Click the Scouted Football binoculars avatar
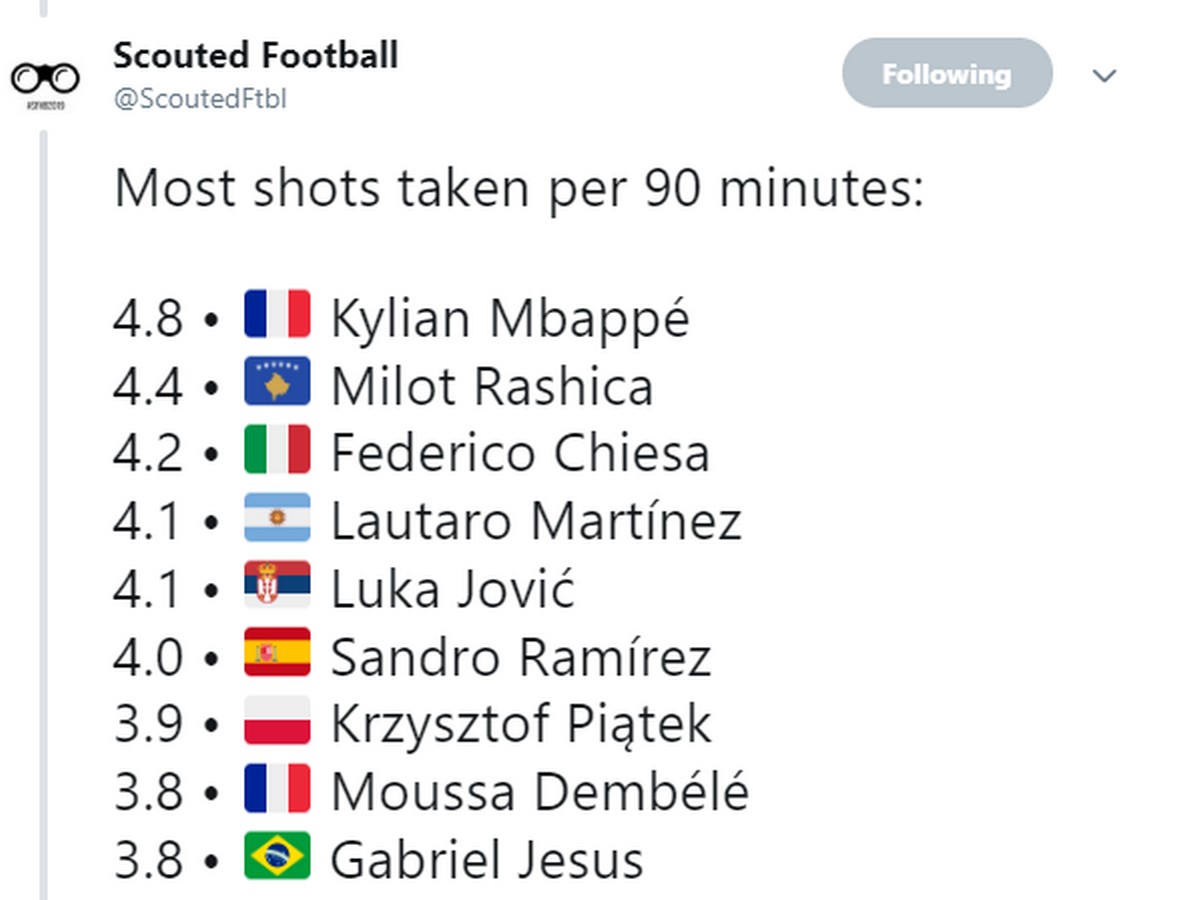Image resolution: width=1179 pixels, height=900 pixels. [x=45, y=78]
